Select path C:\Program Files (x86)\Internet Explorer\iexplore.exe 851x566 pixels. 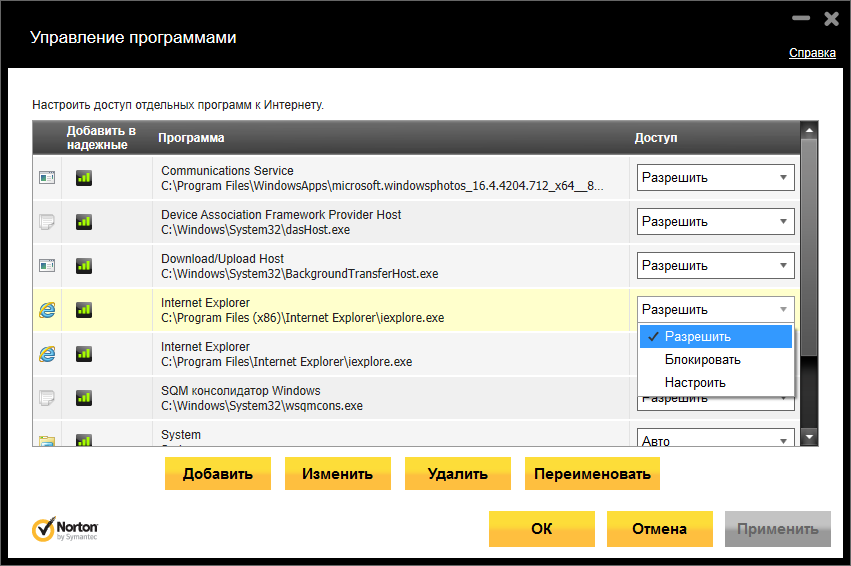tap(302, 317)
